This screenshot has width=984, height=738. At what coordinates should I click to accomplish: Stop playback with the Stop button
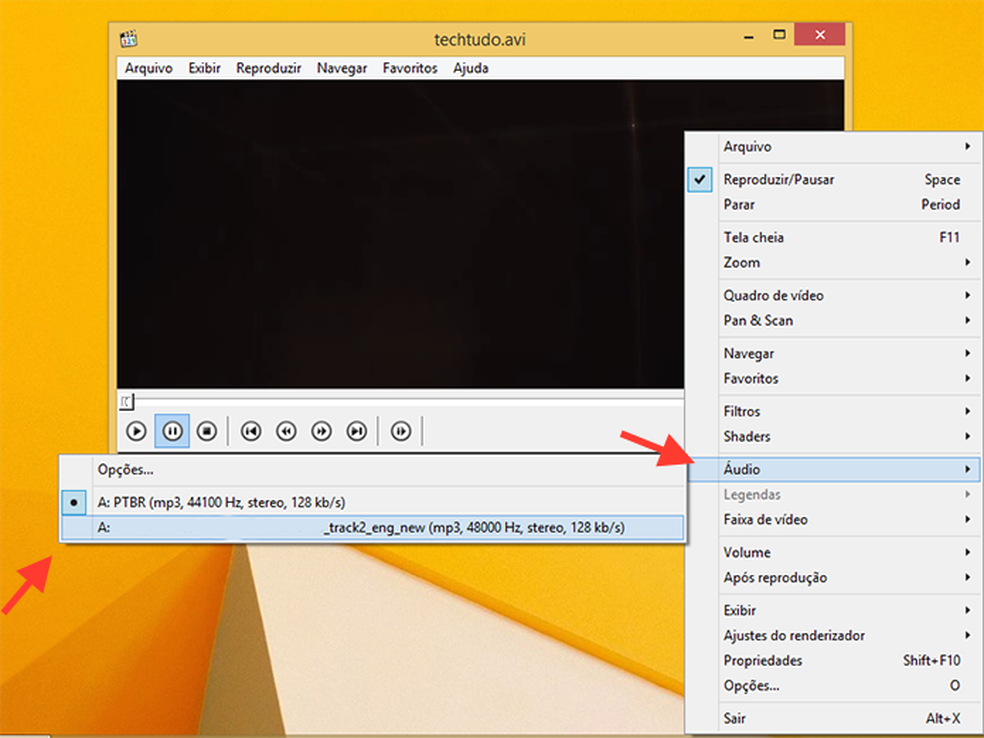pyautogui.click(x=207, y=431)
